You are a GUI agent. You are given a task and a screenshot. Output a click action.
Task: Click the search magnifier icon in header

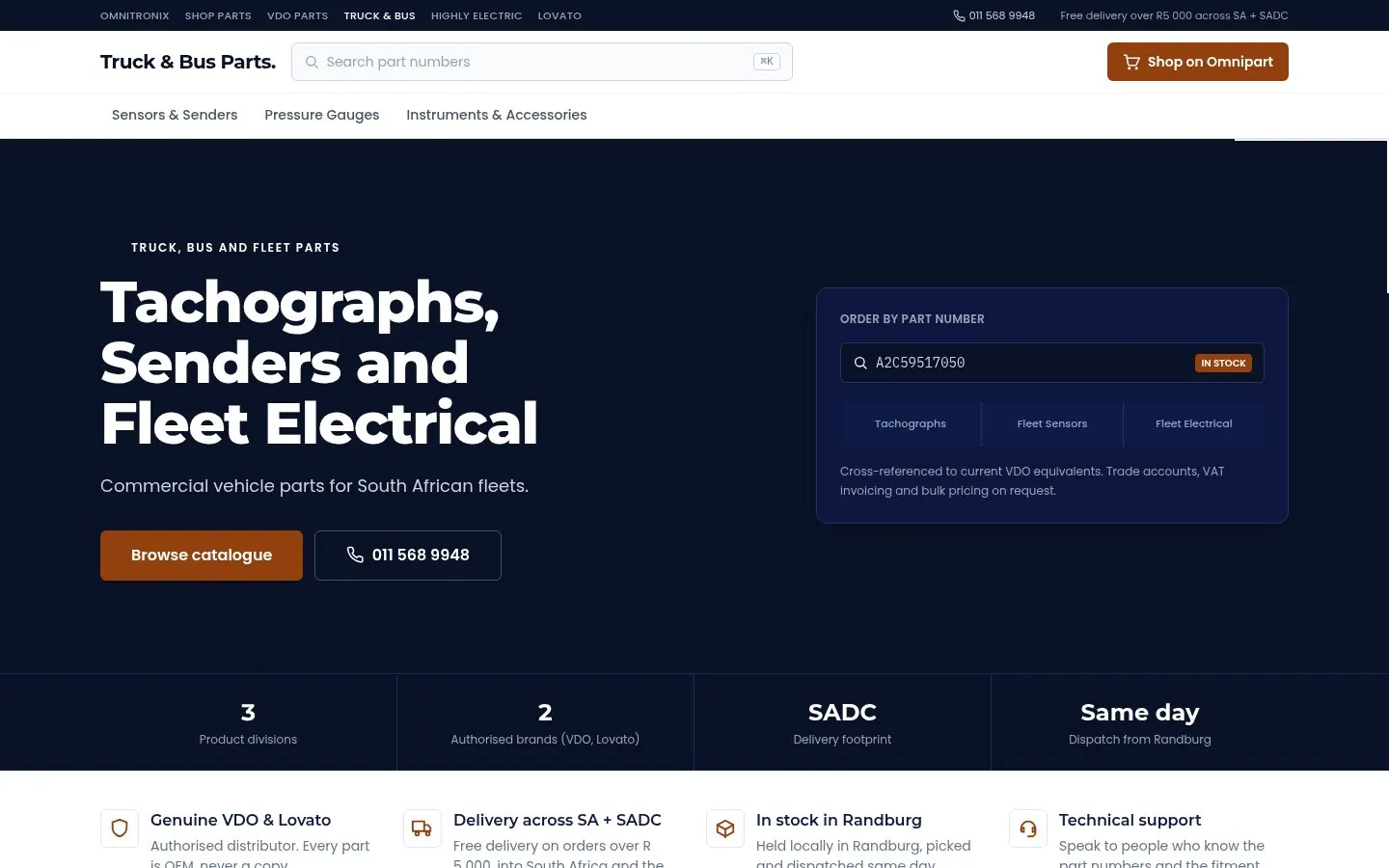pyautogui.click(x=312, y=62)
